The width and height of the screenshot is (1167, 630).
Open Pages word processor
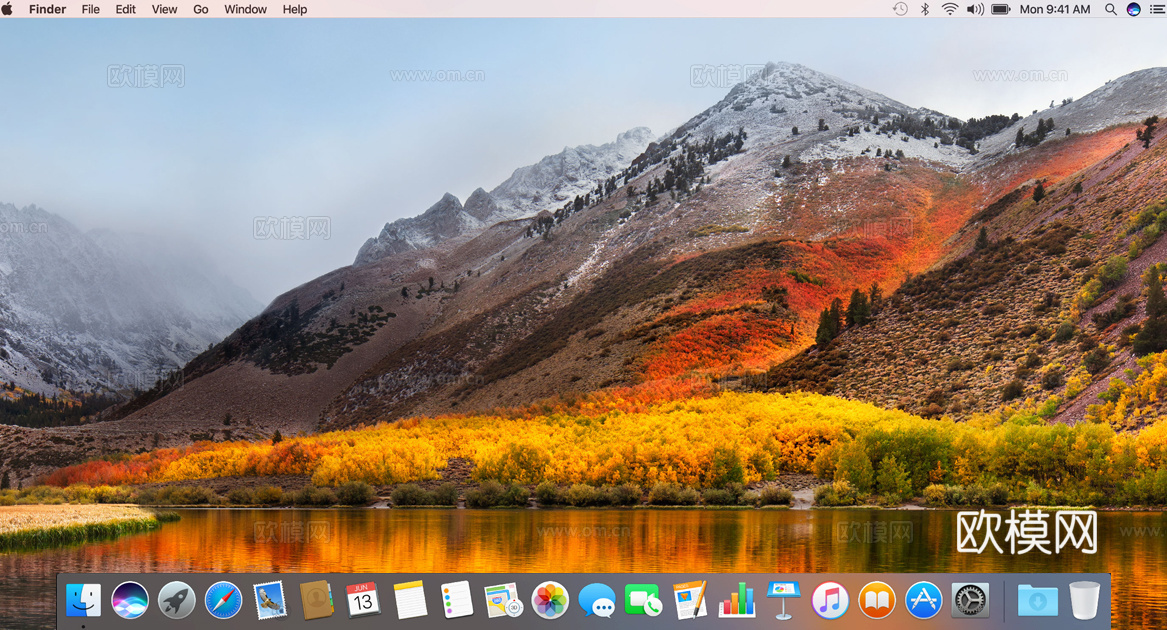pos(690,600)
